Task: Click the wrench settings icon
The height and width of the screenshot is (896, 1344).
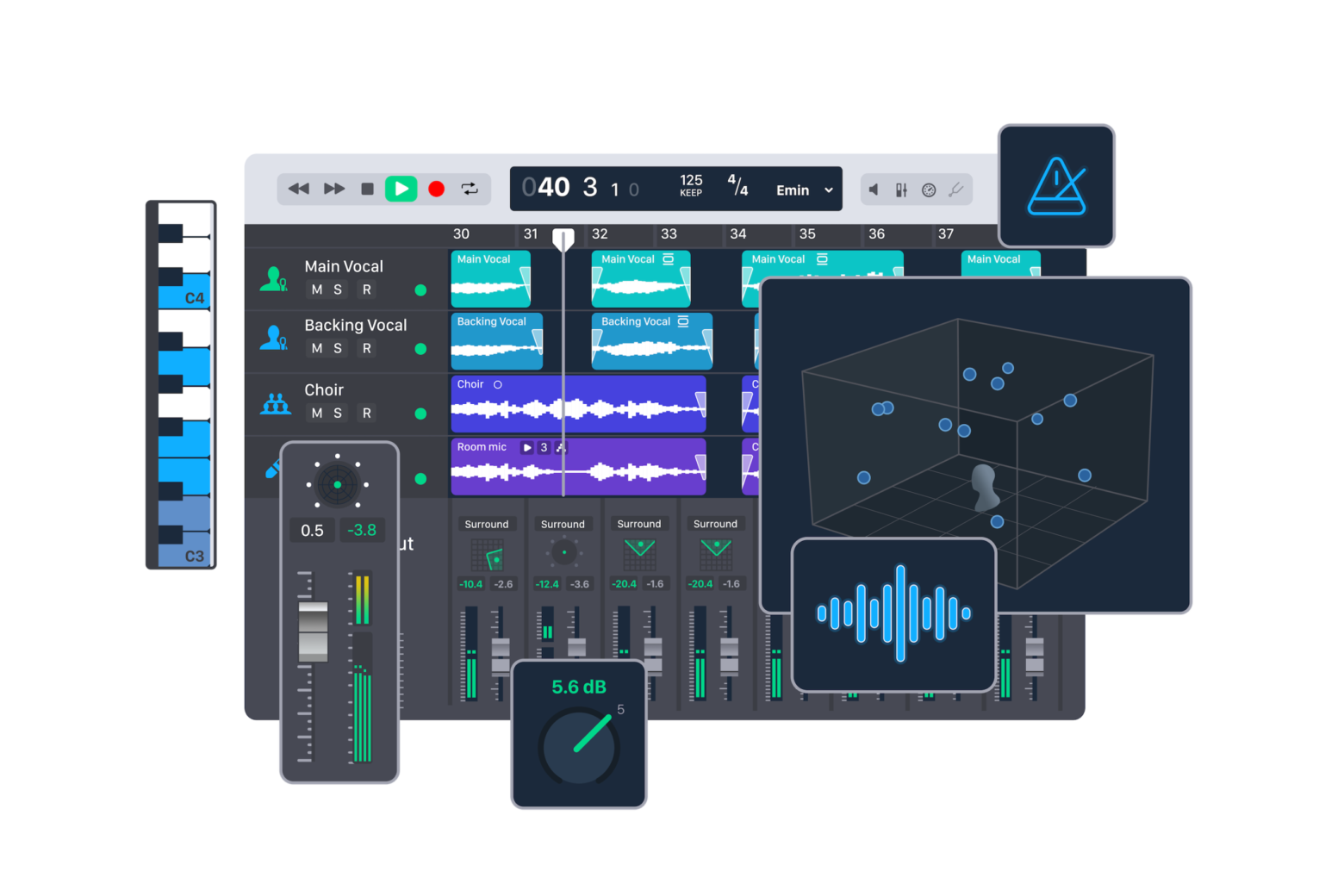Action: [x=955, y=190]
